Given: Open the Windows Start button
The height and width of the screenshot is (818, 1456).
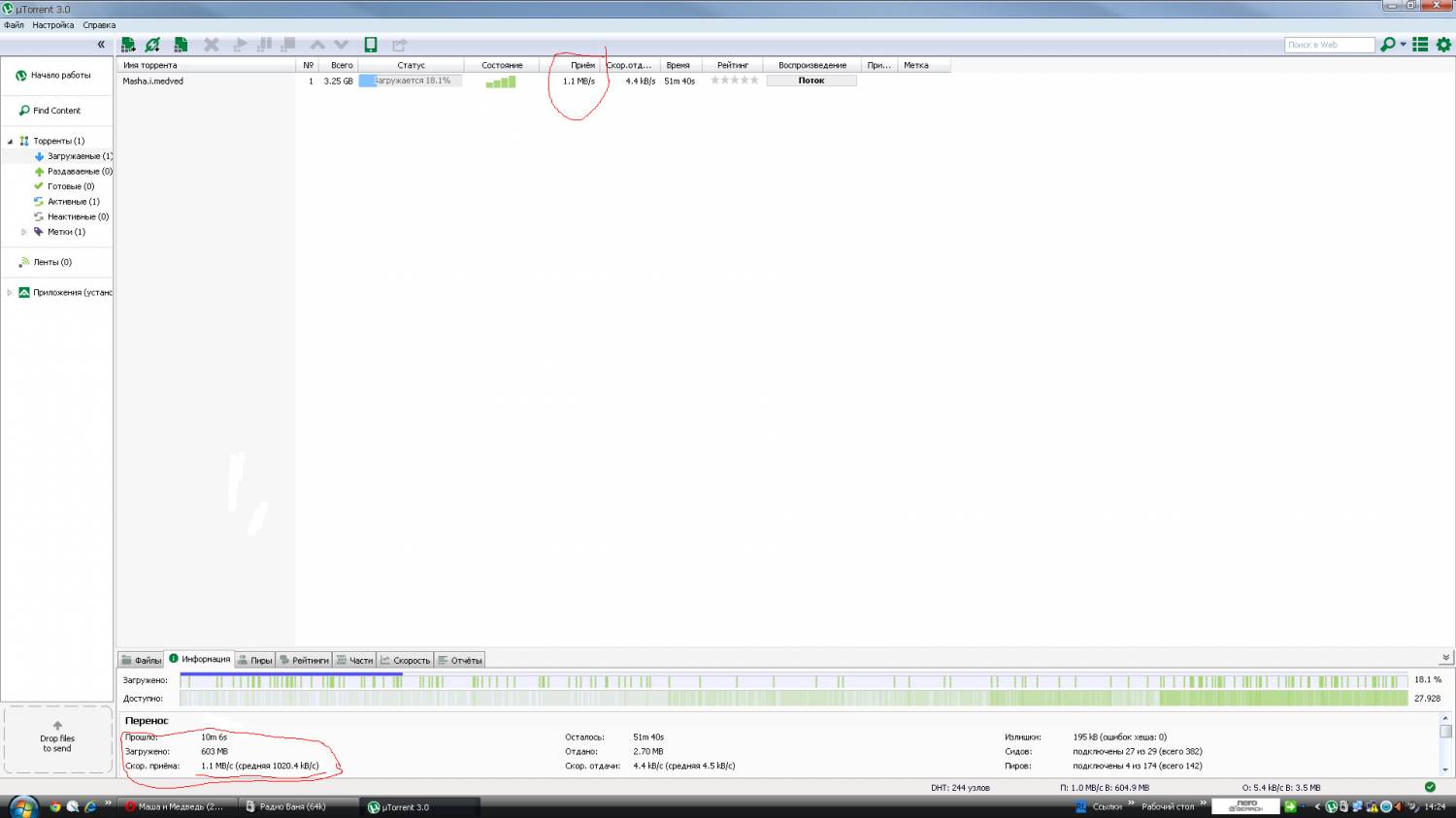Looking at the screenshot, I should point(22,806).
